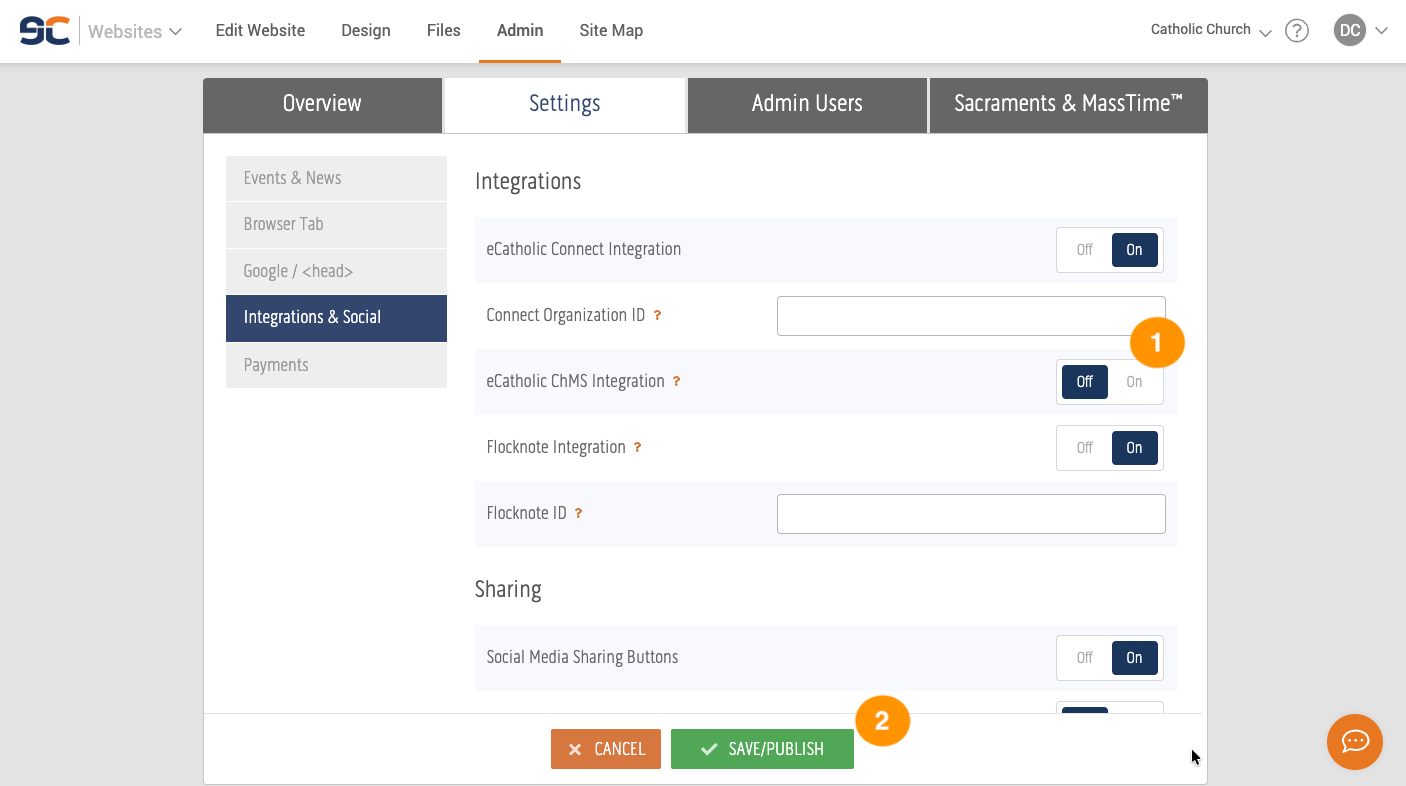Open the orange chat bubble widget
Screen dimensions: 1406x786
(1355, 742)
